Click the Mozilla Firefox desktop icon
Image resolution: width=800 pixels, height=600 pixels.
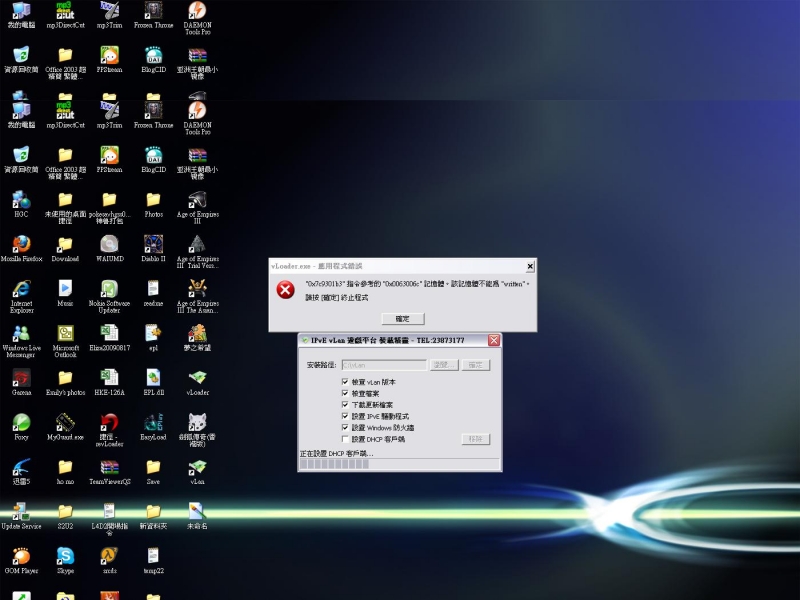point(21,245)
